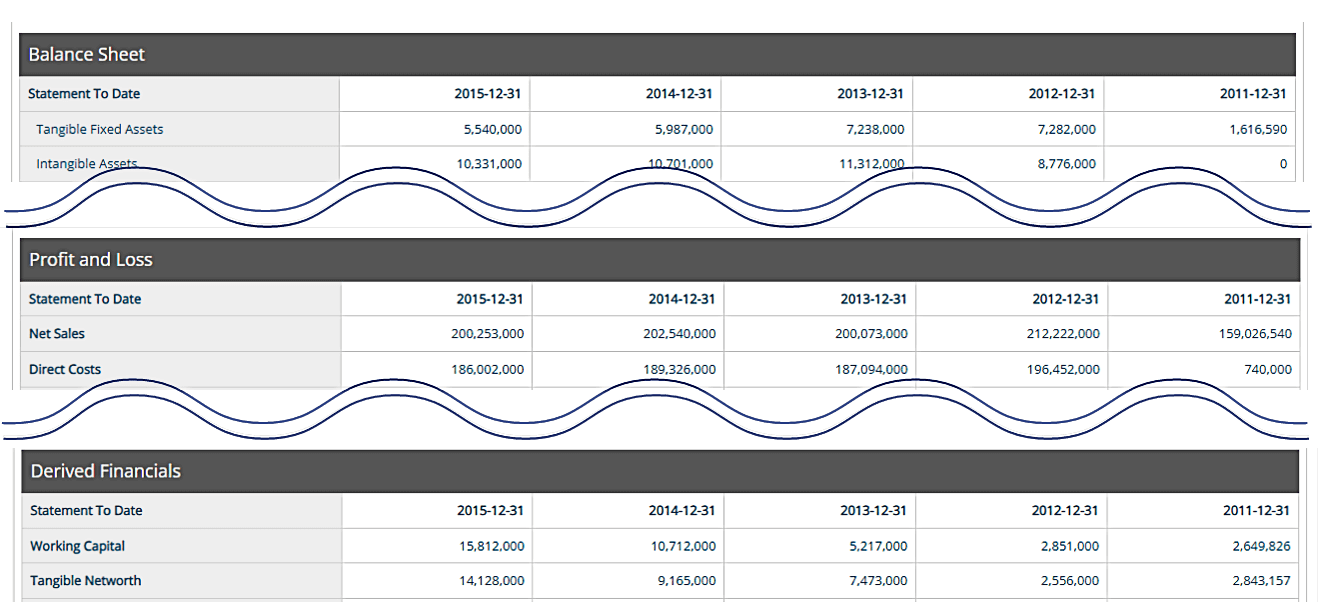Select Tangible Fixed Assets value 1,616,590

pyautogui.click(x=1258, y=129)
